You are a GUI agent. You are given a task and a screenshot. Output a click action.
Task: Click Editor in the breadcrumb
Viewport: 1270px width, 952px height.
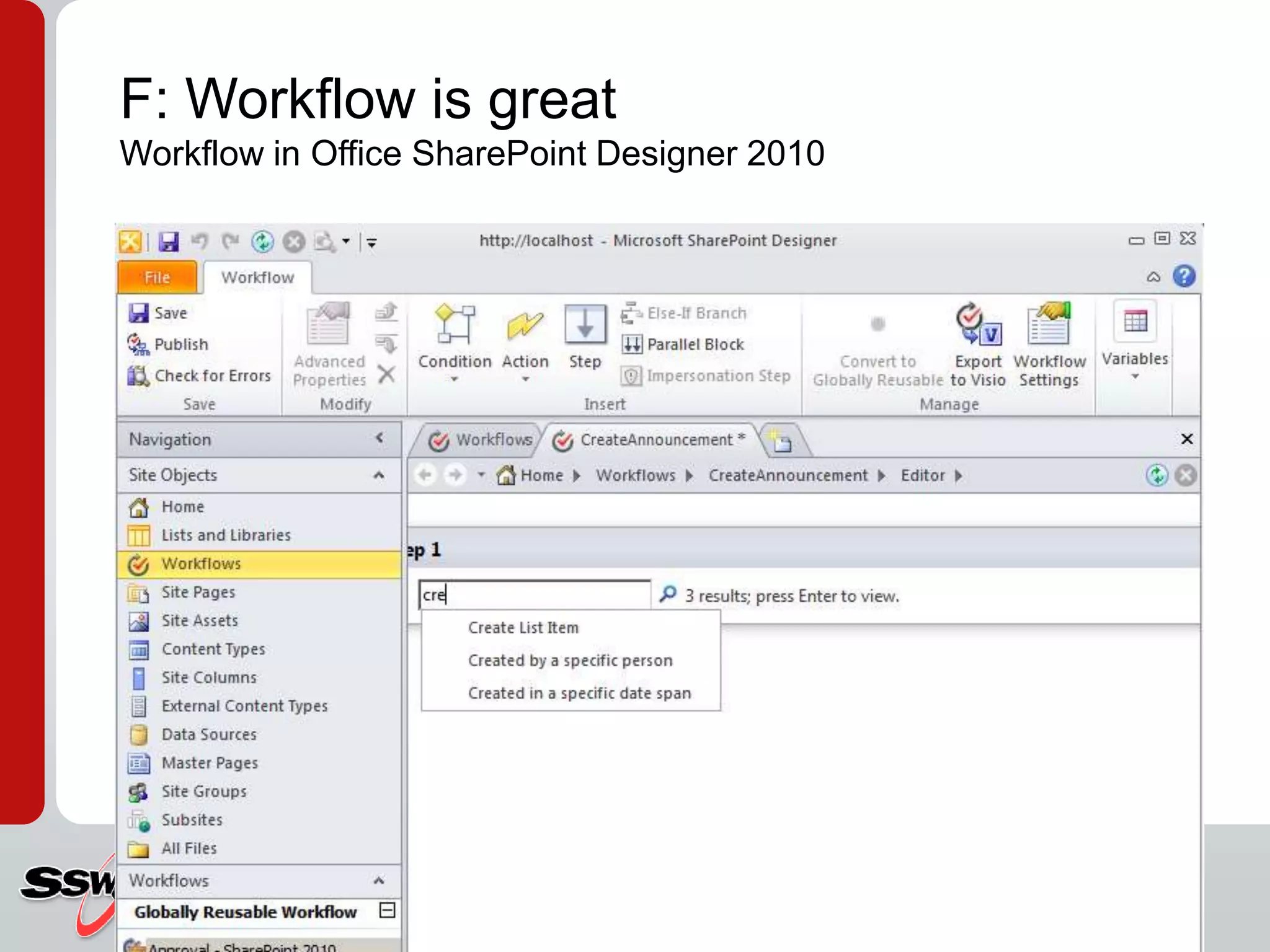[923, 475]
